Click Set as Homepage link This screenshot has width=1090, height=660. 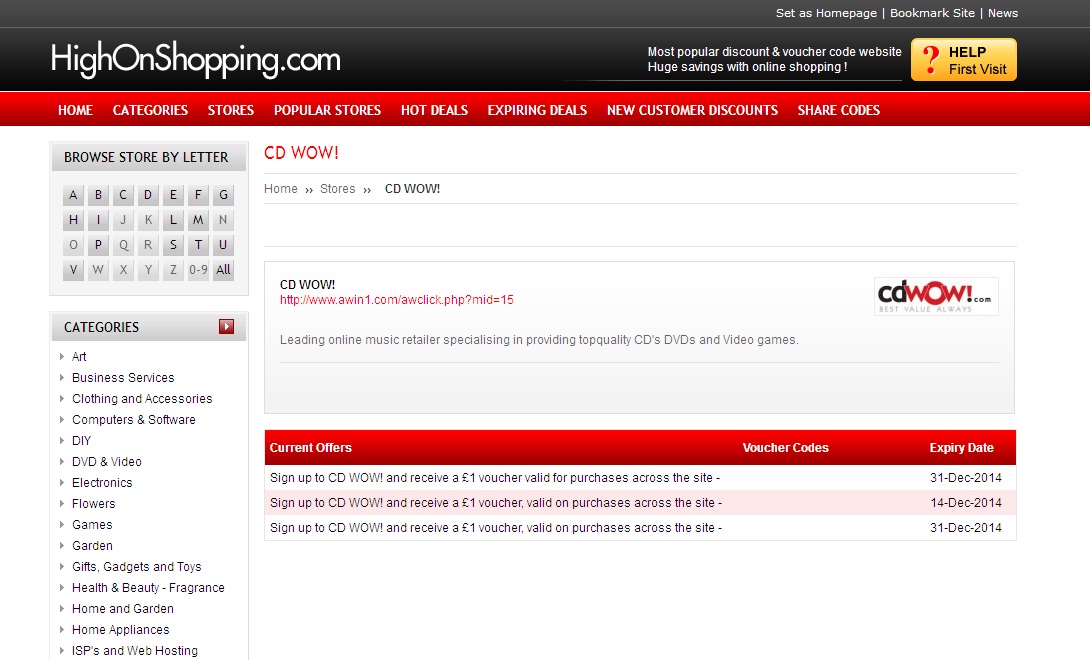coord(826,13)
